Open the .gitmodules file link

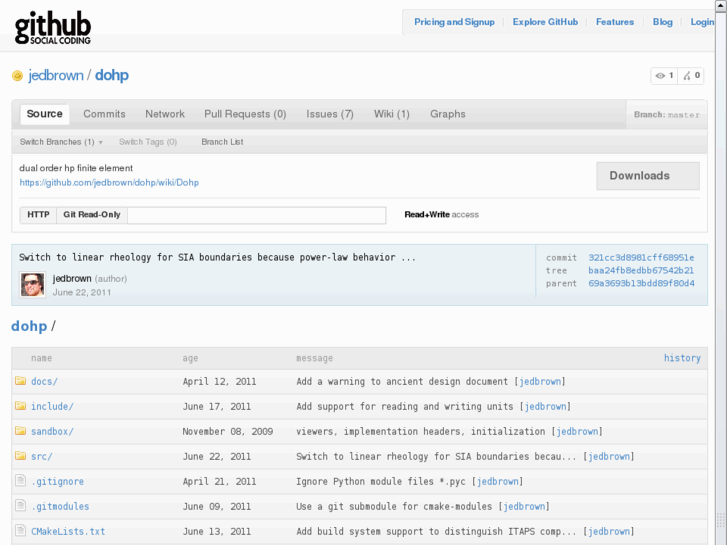pyautogui.click(x=60, y=507)
